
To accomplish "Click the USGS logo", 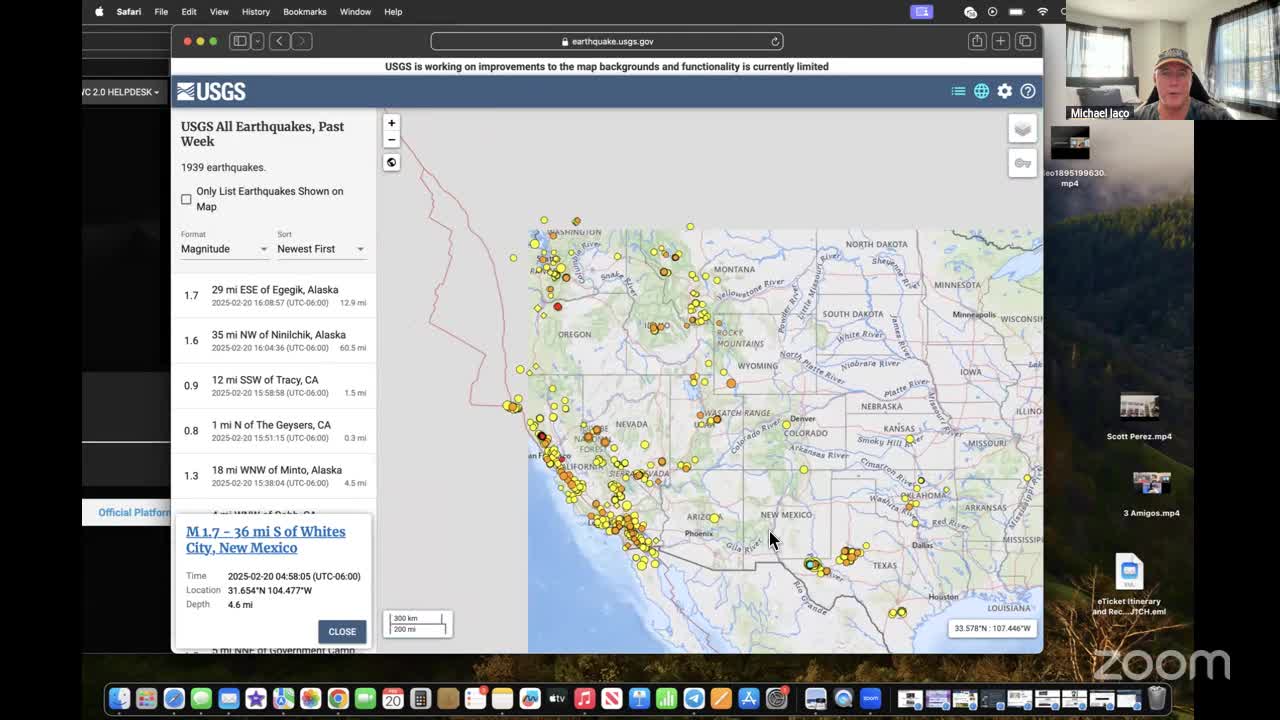I will pyautogui.click(x=211, y=92).
